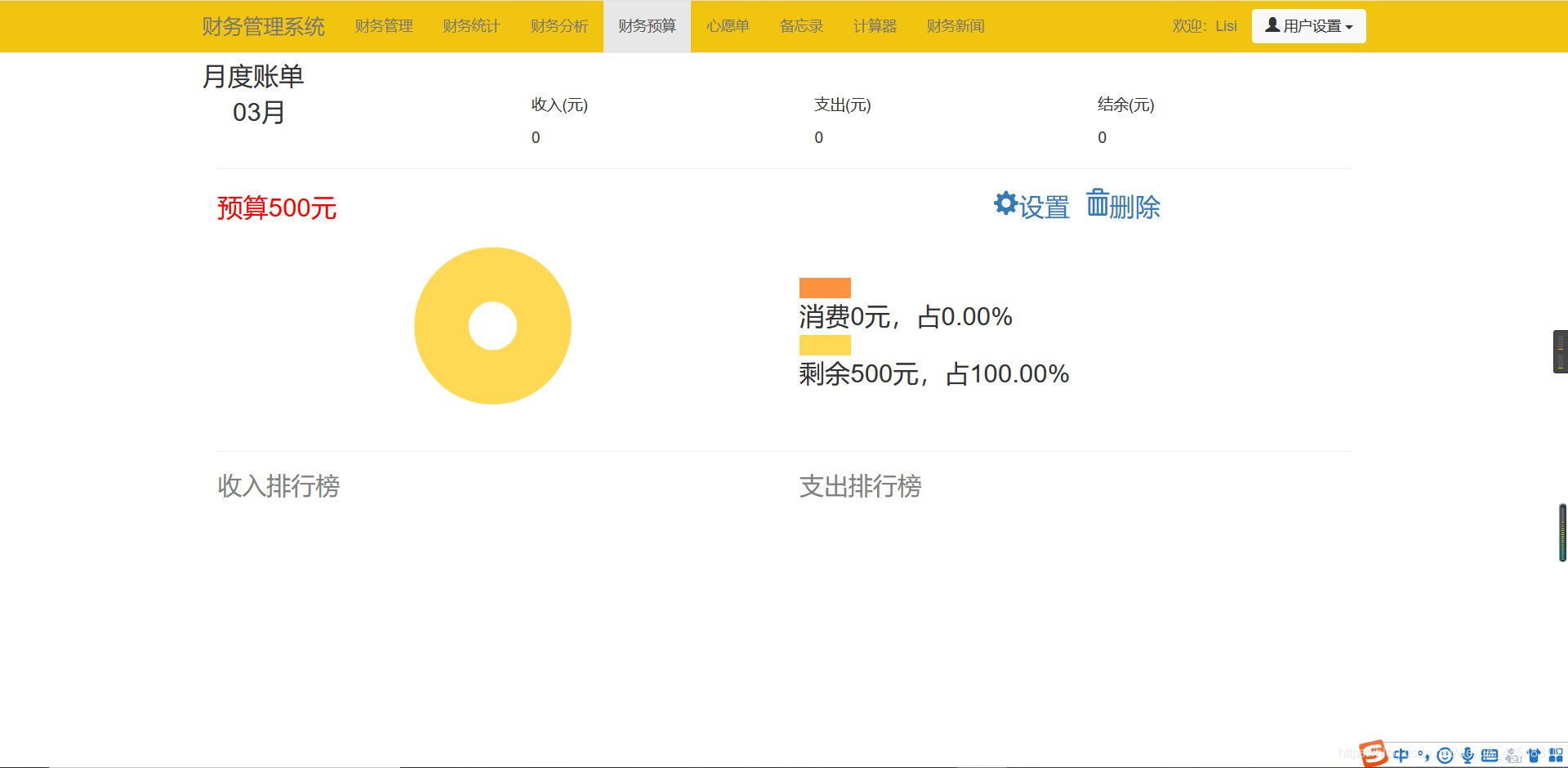The height and width of the screenshot is (768, 1568).
Task: Open the soft keyboard icon in tray
Action: (x=1489, y=755)
